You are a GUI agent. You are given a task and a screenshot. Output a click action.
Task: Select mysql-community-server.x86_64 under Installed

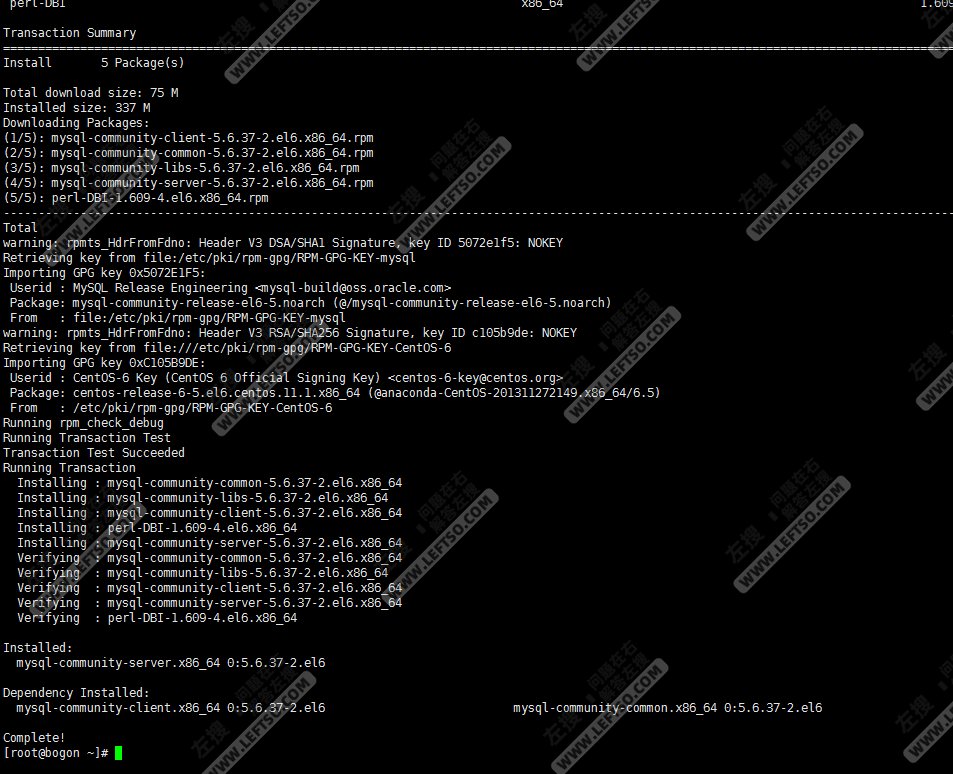135,662
